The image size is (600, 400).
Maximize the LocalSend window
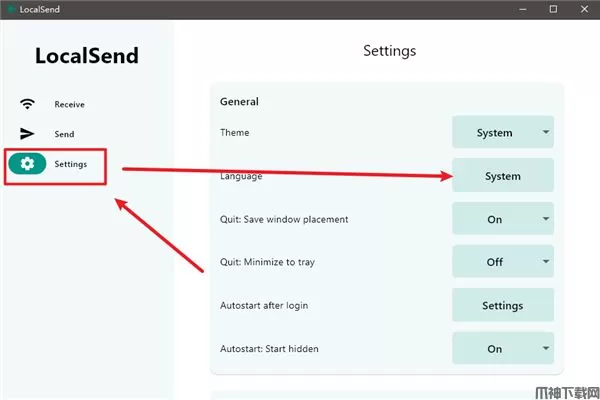click(553, 9)
